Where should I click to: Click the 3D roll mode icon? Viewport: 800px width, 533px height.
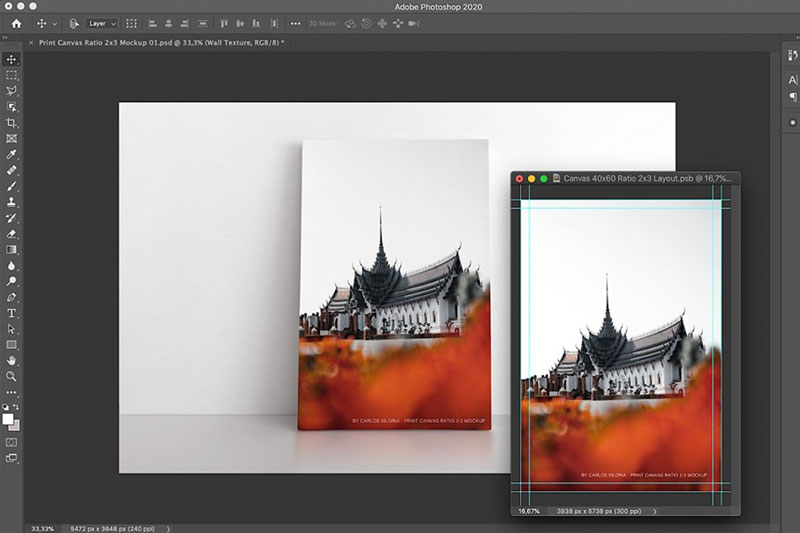point(366,23)
